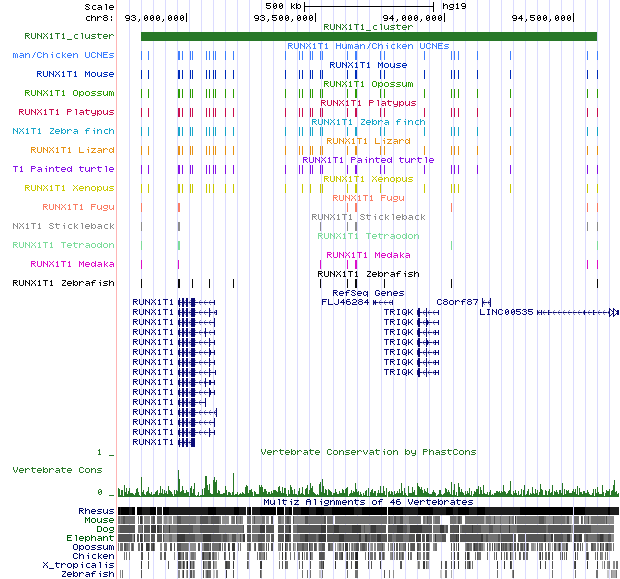Select the RUNX1T1_cluster label in left margin
The width and height of the screenshot is (620, 579).
click(58, 36)
